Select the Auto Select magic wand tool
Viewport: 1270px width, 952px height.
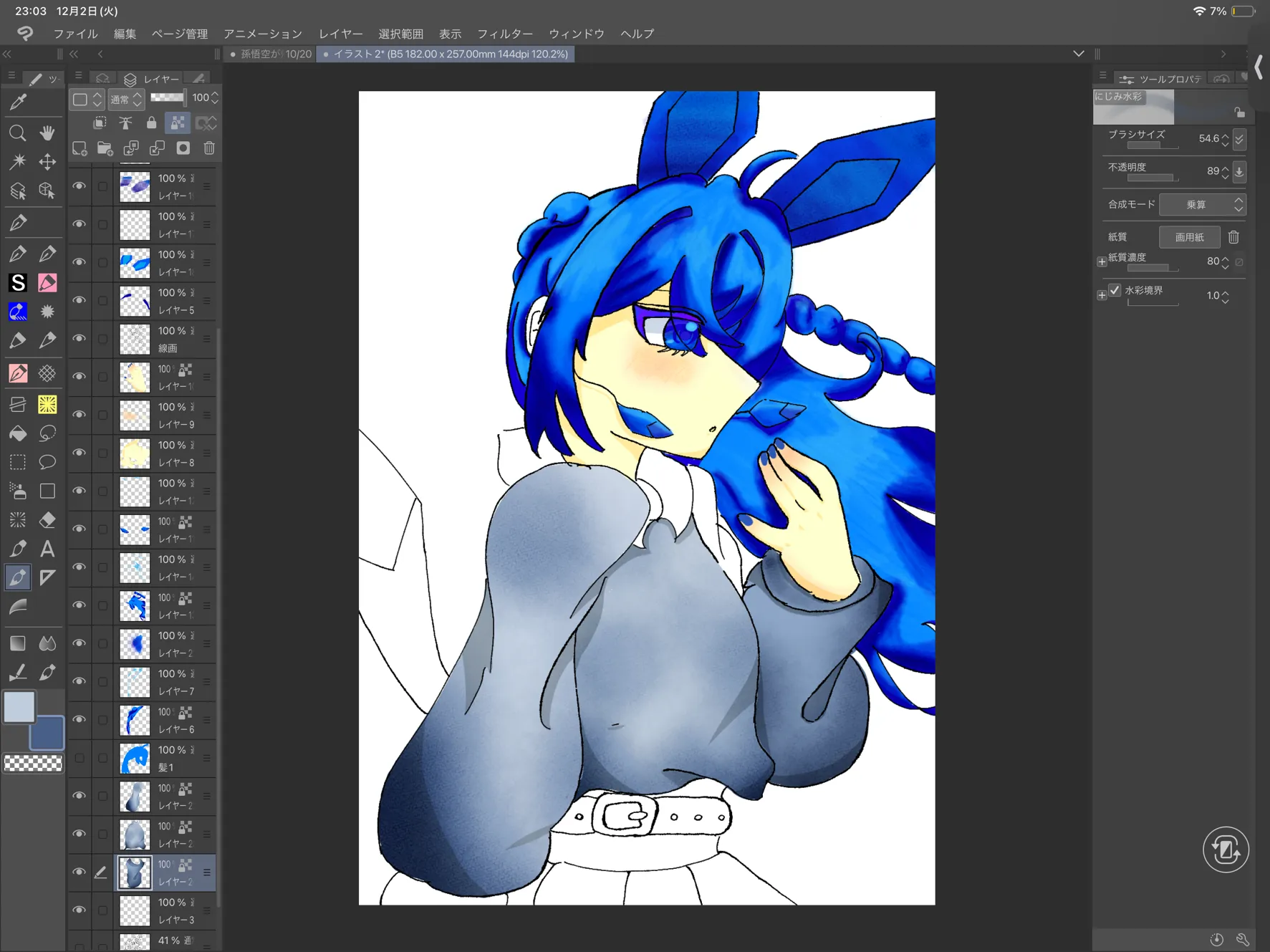[x=18, y=162]
